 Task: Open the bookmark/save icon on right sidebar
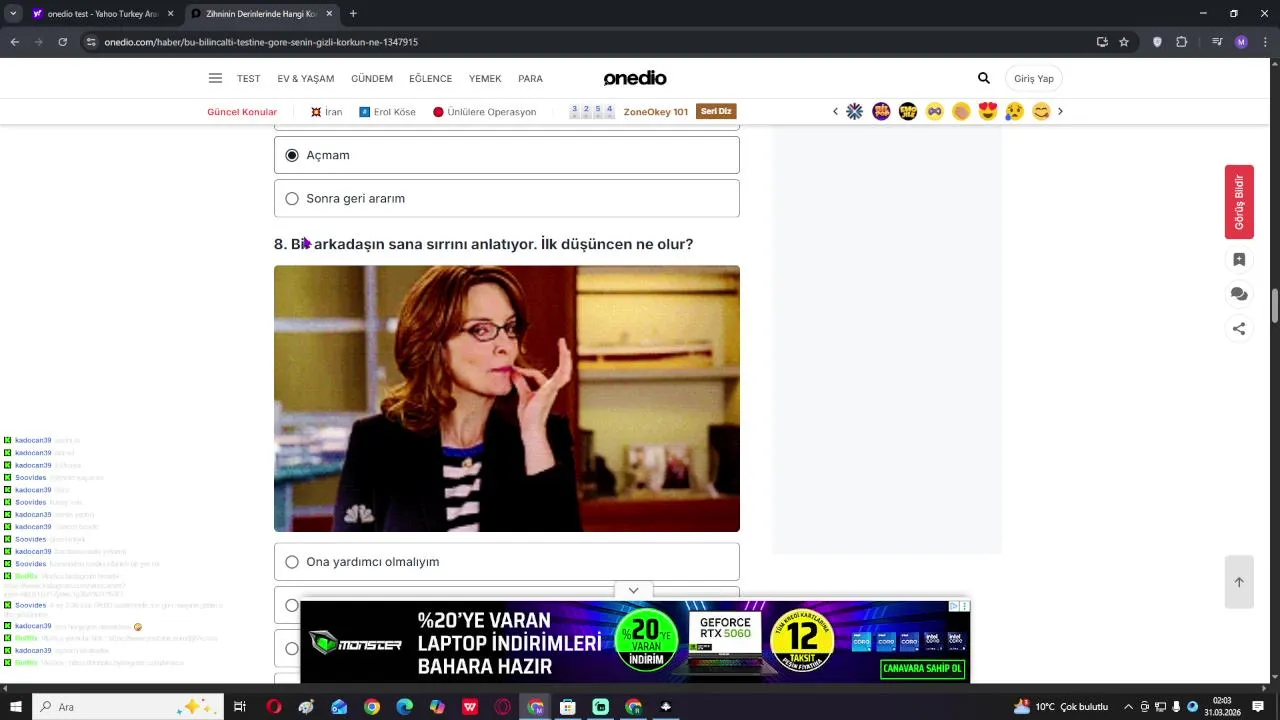click(1239, 259)
